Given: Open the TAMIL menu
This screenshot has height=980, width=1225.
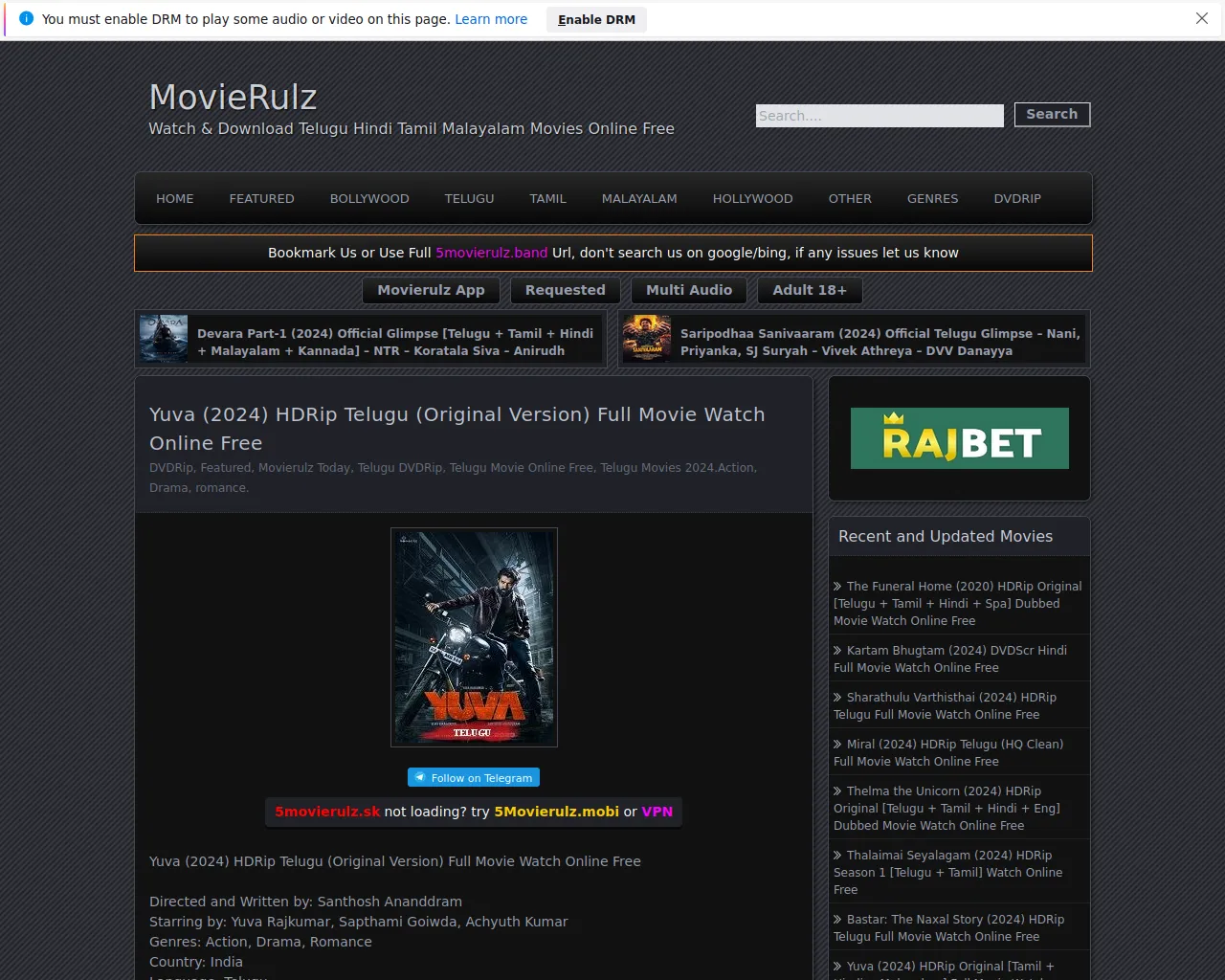Looking at the screenshot, I should coord(548,199).
